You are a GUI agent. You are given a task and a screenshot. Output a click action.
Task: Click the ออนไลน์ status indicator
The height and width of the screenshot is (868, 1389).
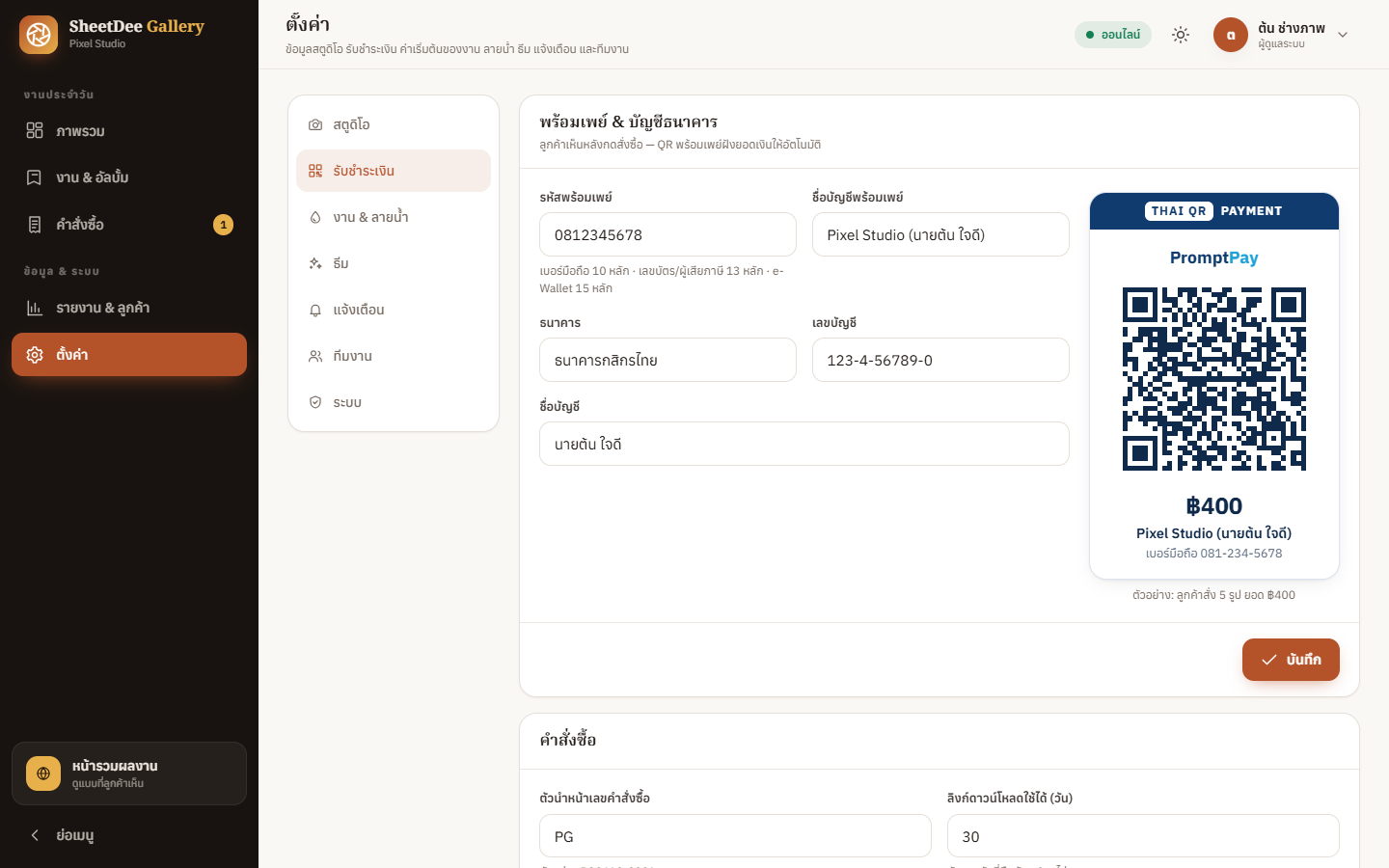click(1113, 35)
